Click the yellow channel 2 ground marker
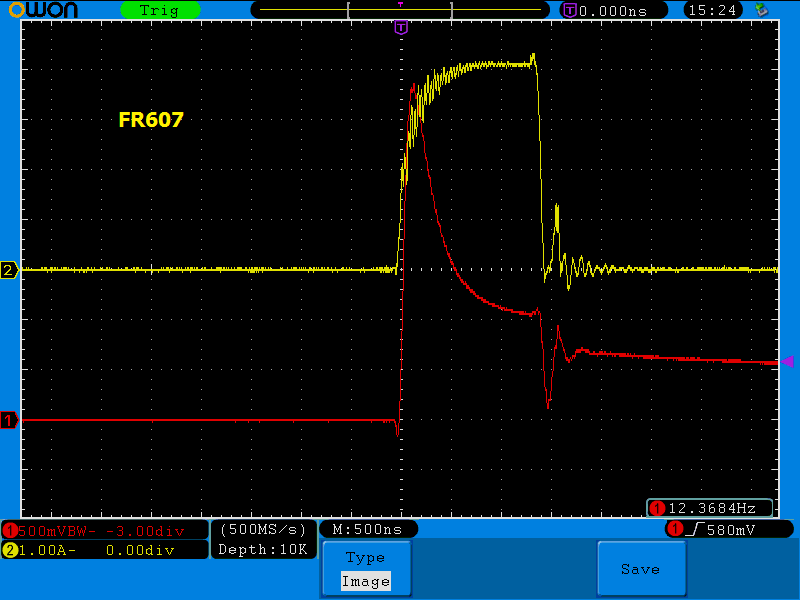This screenshot has width=800, height=600. tap(9, 270)
